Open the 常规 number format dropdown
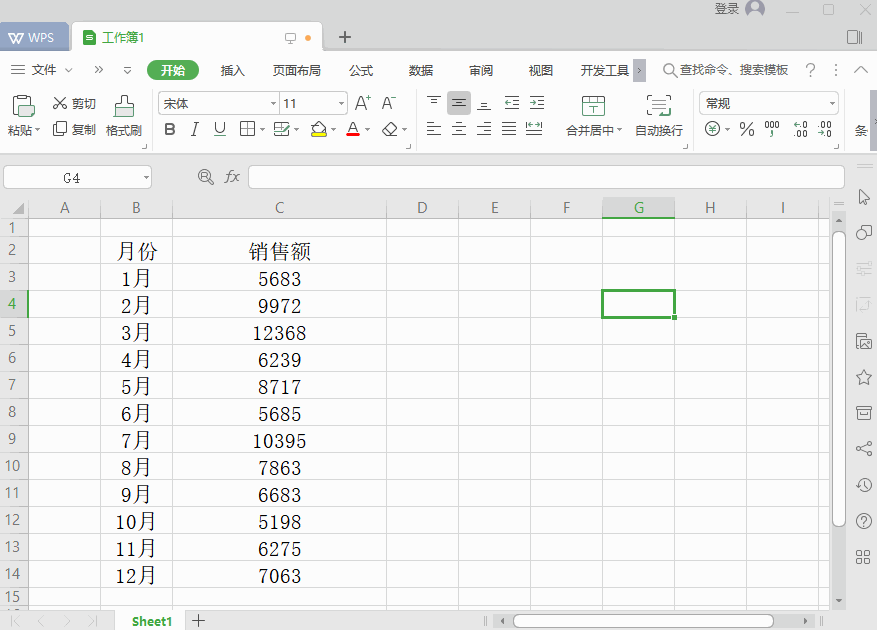The image size is (877, 630). [x=832, y=103]
